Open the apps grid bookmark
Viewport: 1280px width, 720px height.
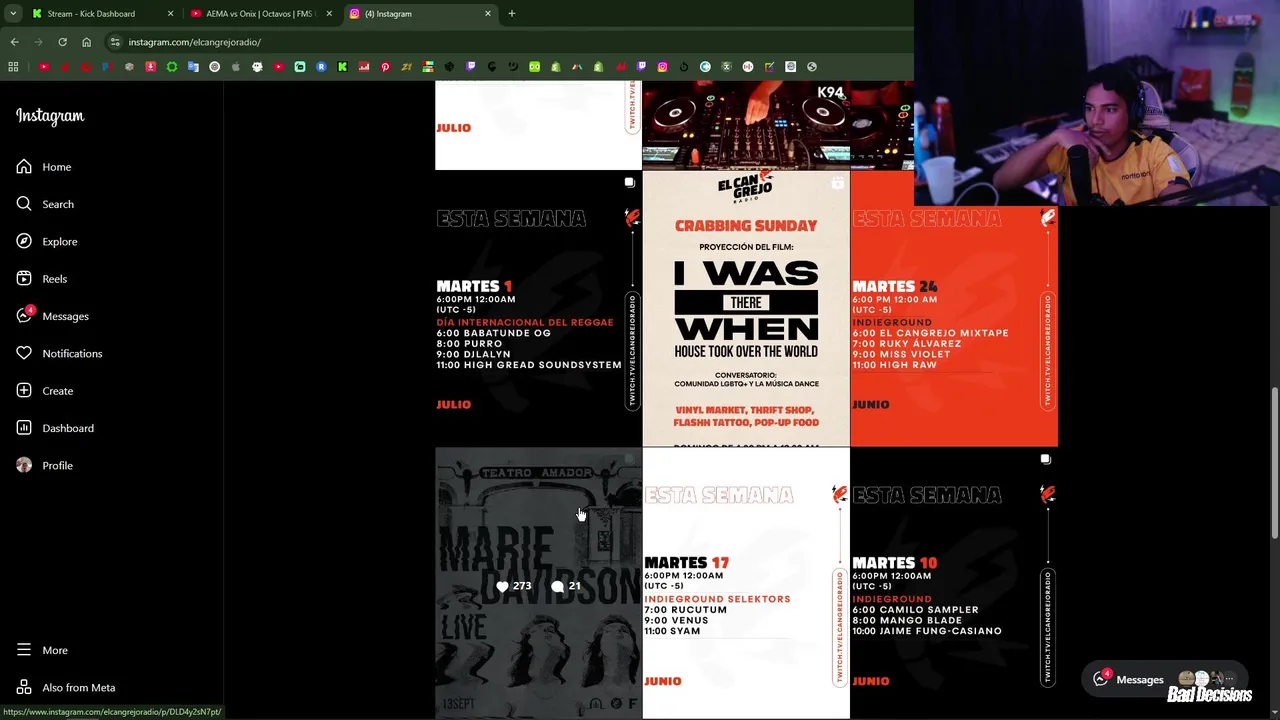coord(13,67)
